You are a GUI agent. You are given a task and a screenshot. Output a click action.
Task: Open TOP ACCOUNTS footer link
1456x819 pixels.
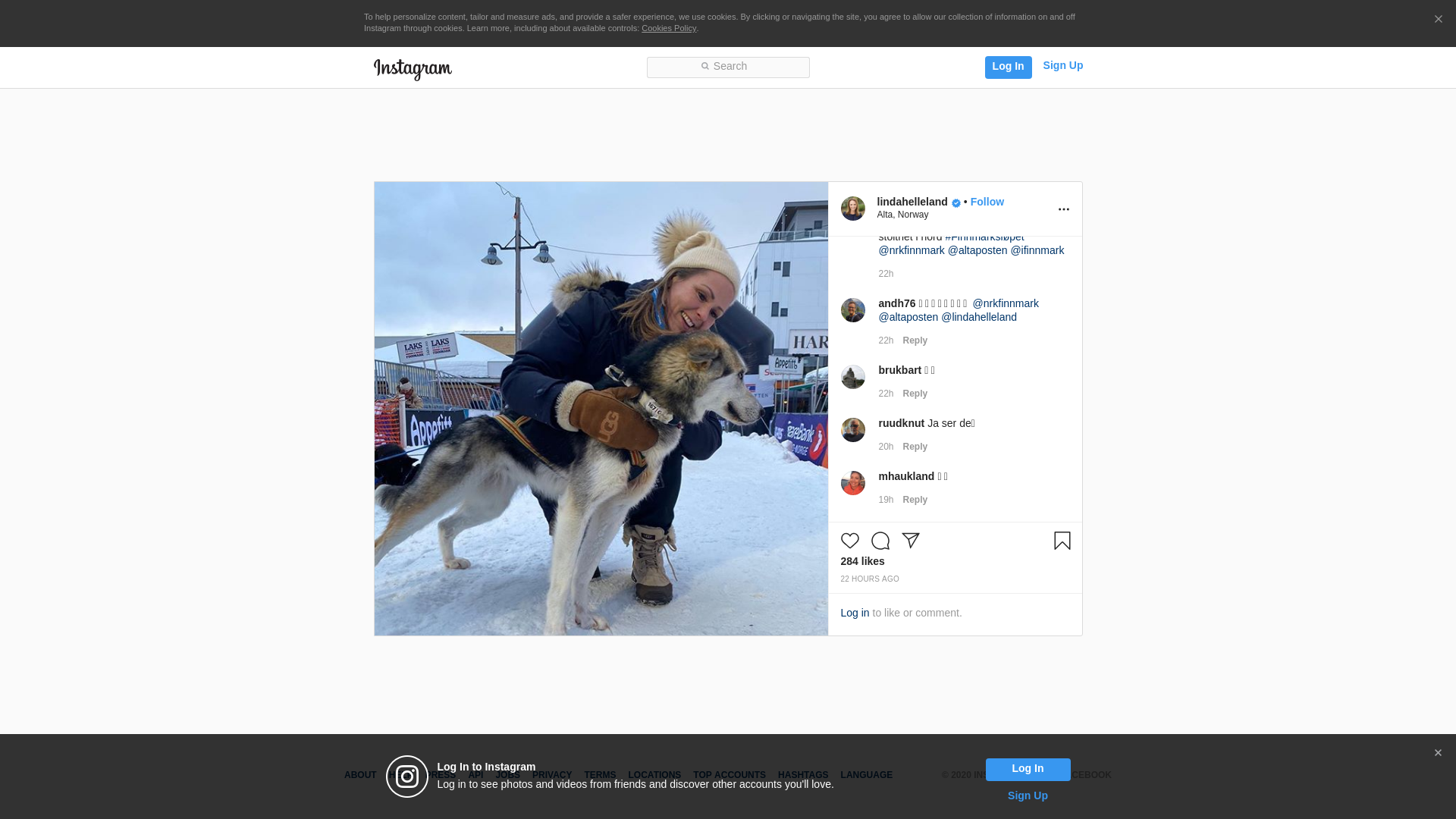(730, 775)
